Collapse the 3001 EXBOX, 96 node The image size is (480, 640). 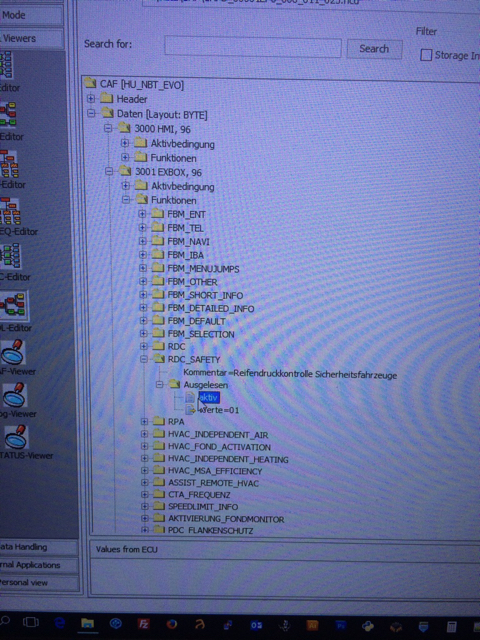[109, 171]
